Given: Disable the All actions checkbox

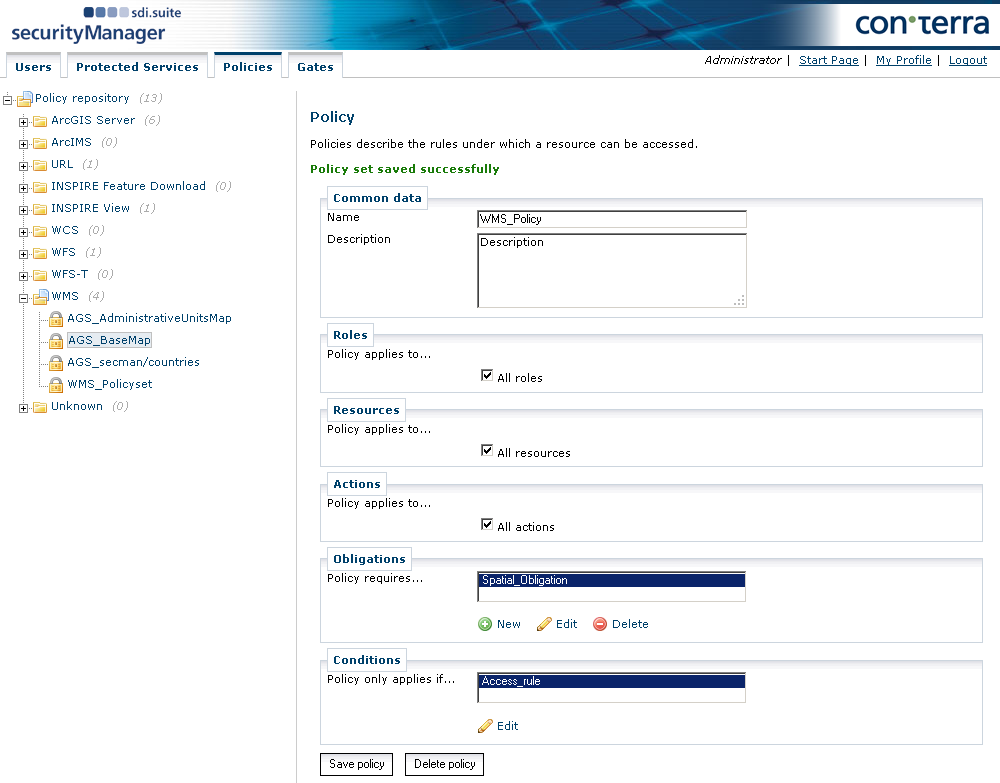Looking at the screenshot, I should tap(487, 524).
